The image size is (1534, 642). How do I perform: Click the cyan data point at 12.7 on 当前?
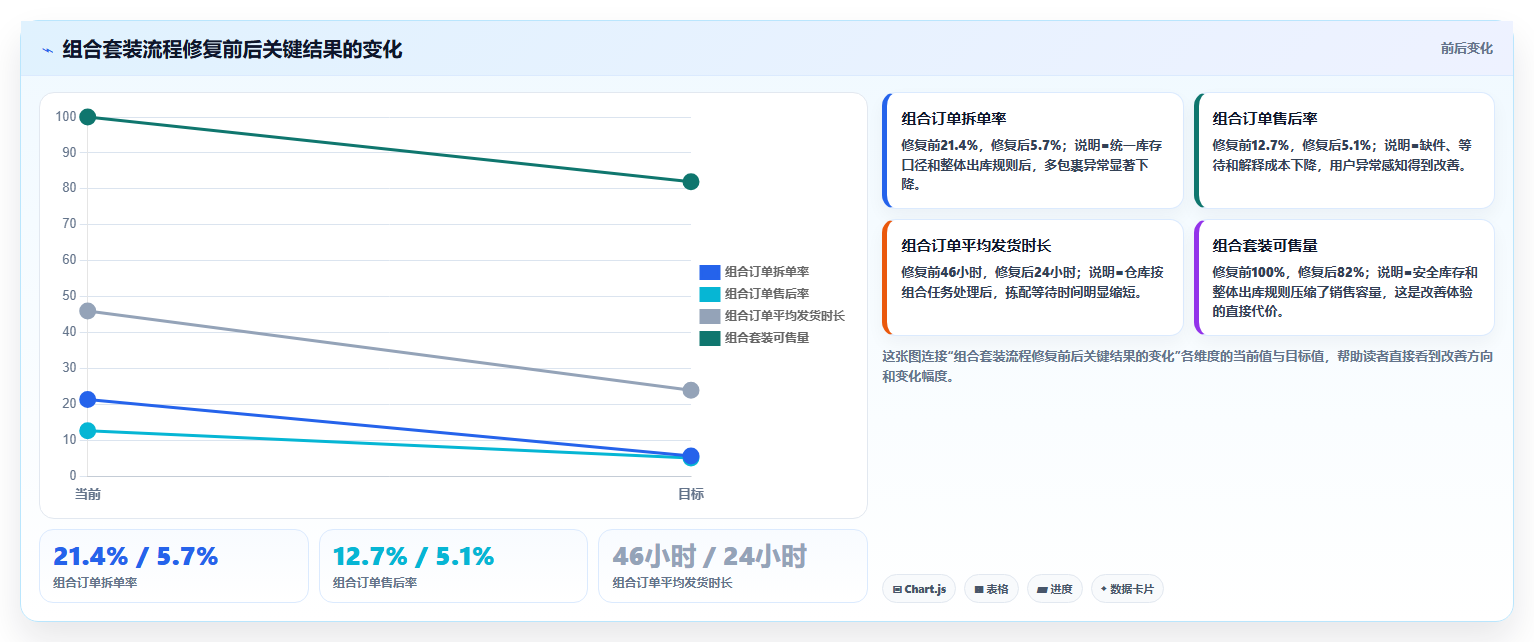88,430
